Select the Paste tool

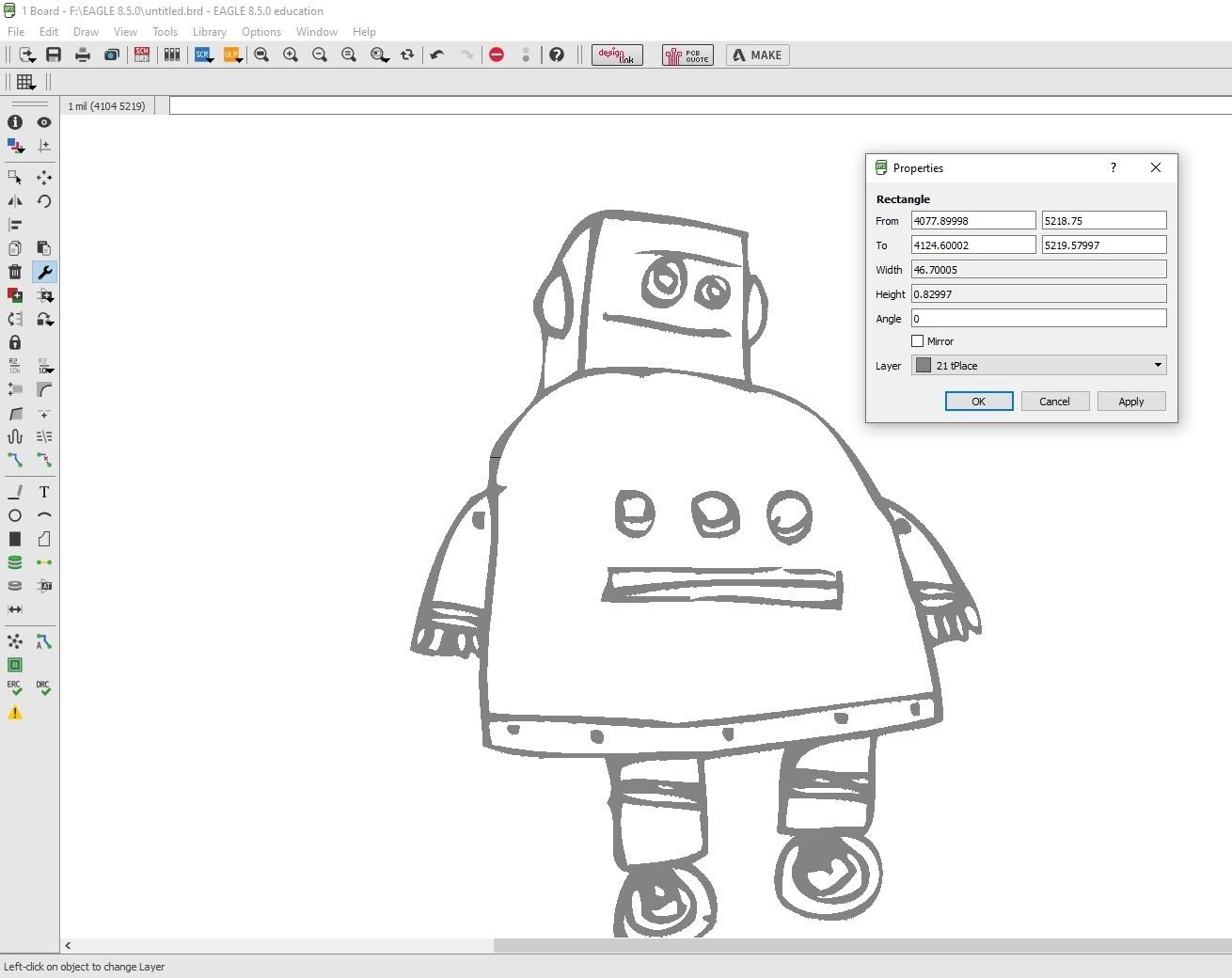(44, 248)
